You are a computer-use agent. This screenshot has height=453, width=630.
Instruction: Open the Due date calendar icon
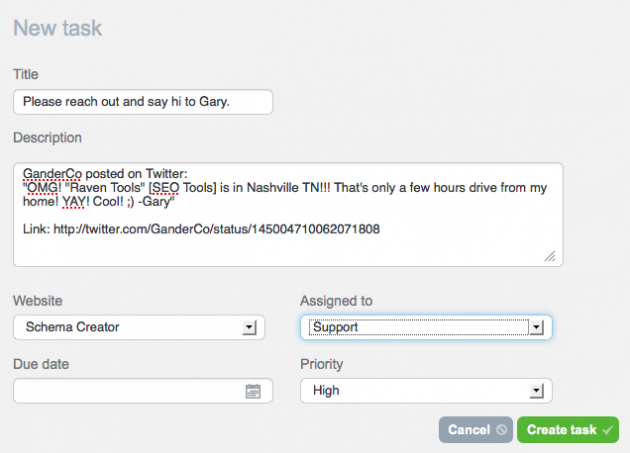[253, 391]
